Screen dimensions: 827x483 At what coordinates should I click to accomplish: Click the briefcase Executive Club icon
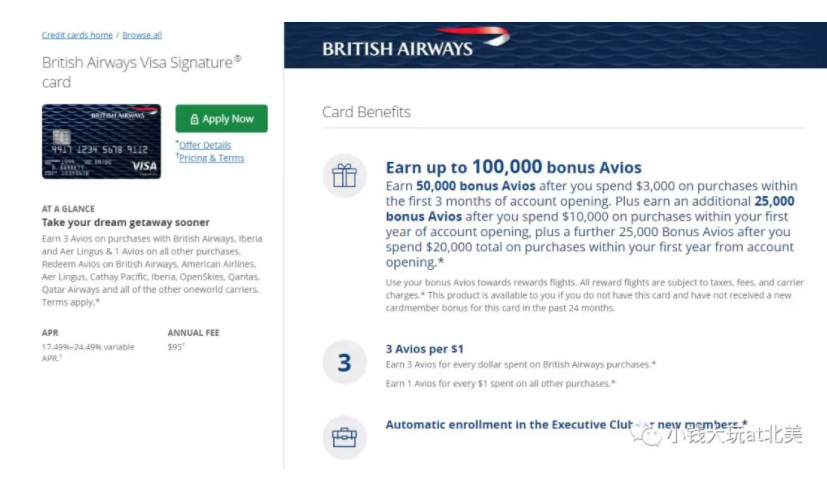(344, 435)
